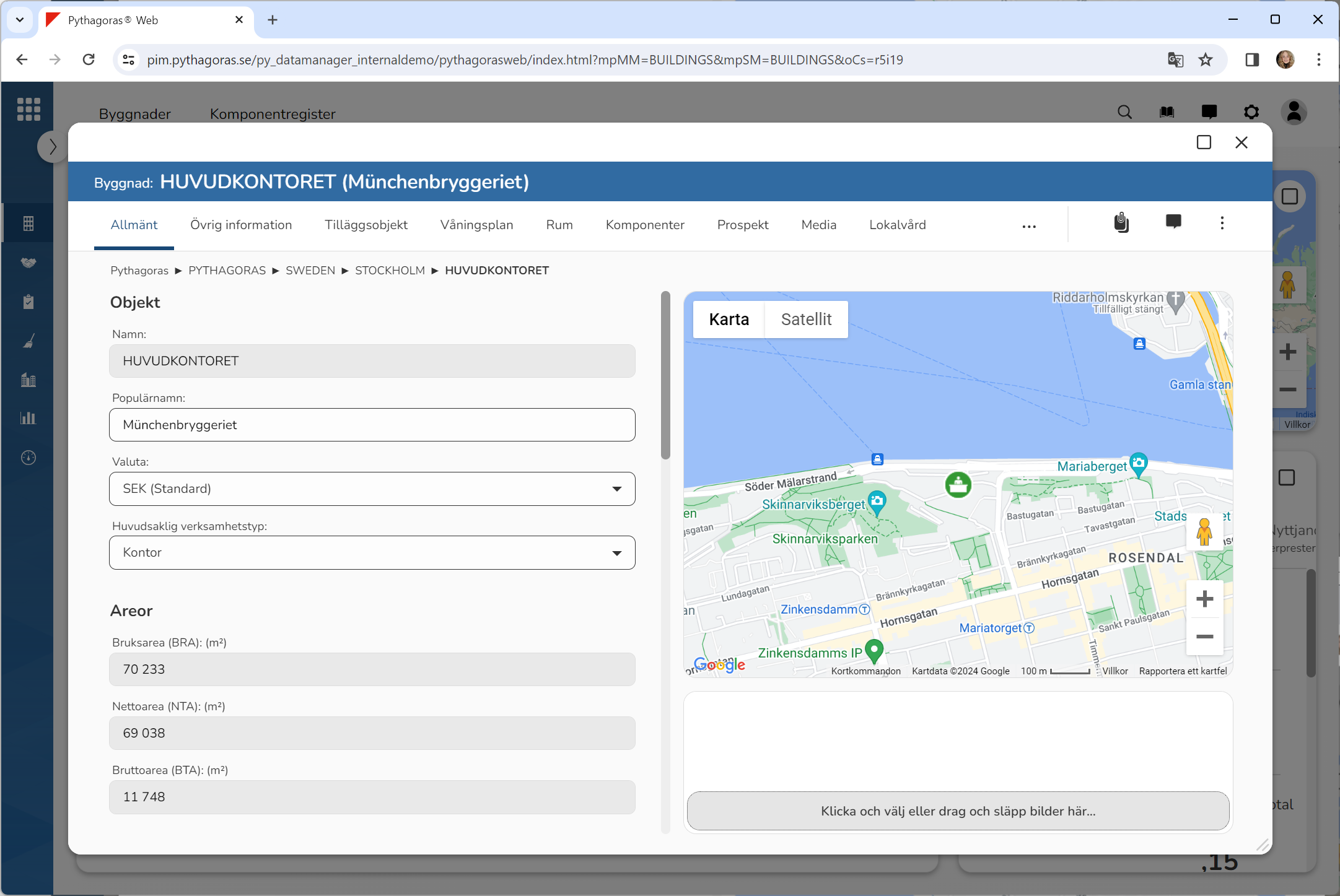The image size is (1340, 896).
Task: Open the app grid launcher icon
Action: (x=28, y=109)
